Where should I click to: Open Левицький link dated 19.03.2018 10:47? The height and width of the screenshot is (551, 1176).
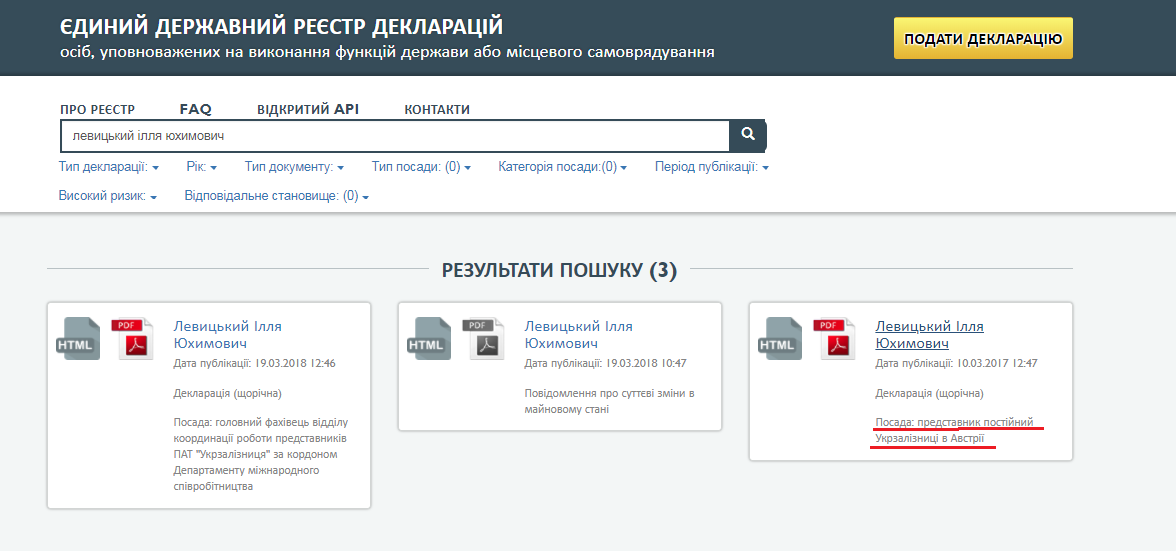[579, 335]
